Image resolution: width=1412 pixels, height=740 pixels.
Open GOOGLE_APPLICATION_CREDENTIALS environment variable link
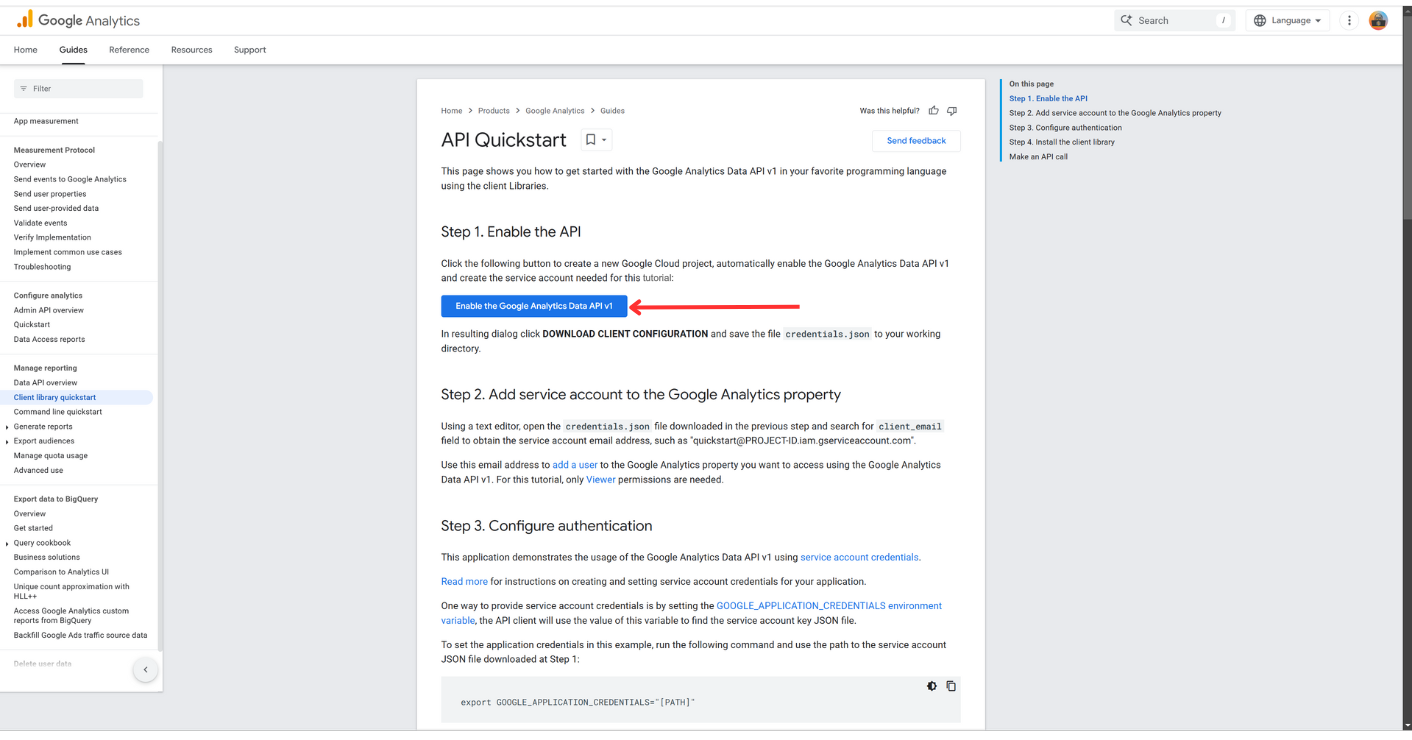point(829,606)
